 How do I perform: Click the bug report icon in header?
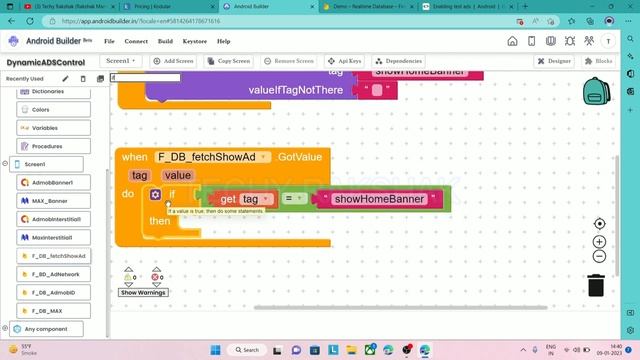pyautogui.click(x=570, y=41)
